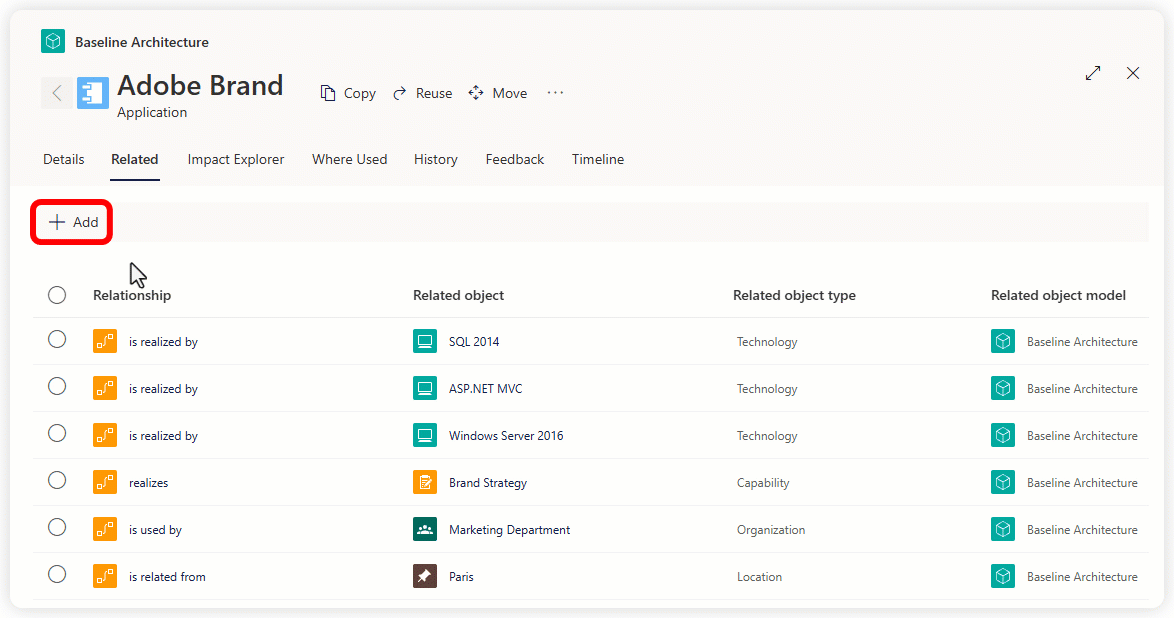1174x618 pixels.
Task: Click relationship icon in Windows Server 2016 row
Action: coord(105,435)
